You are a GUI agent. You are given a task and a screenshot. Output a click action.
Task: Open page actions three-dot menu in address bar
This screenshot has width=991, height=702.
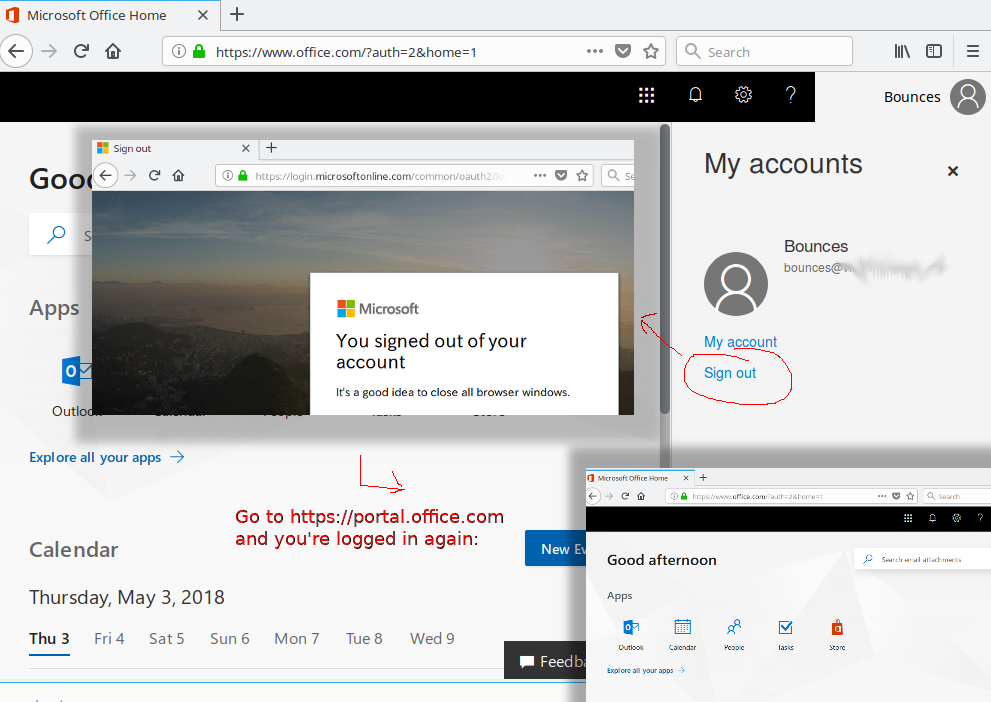coord(595,51)
